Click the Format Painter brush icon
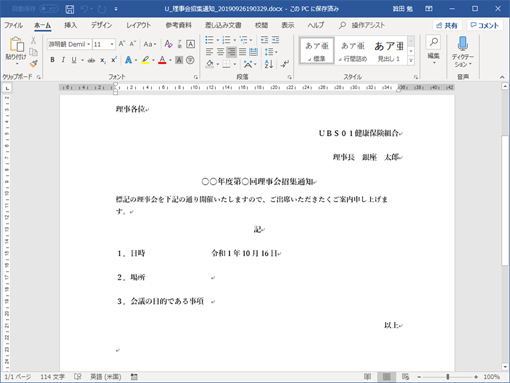 pos(33,63)
